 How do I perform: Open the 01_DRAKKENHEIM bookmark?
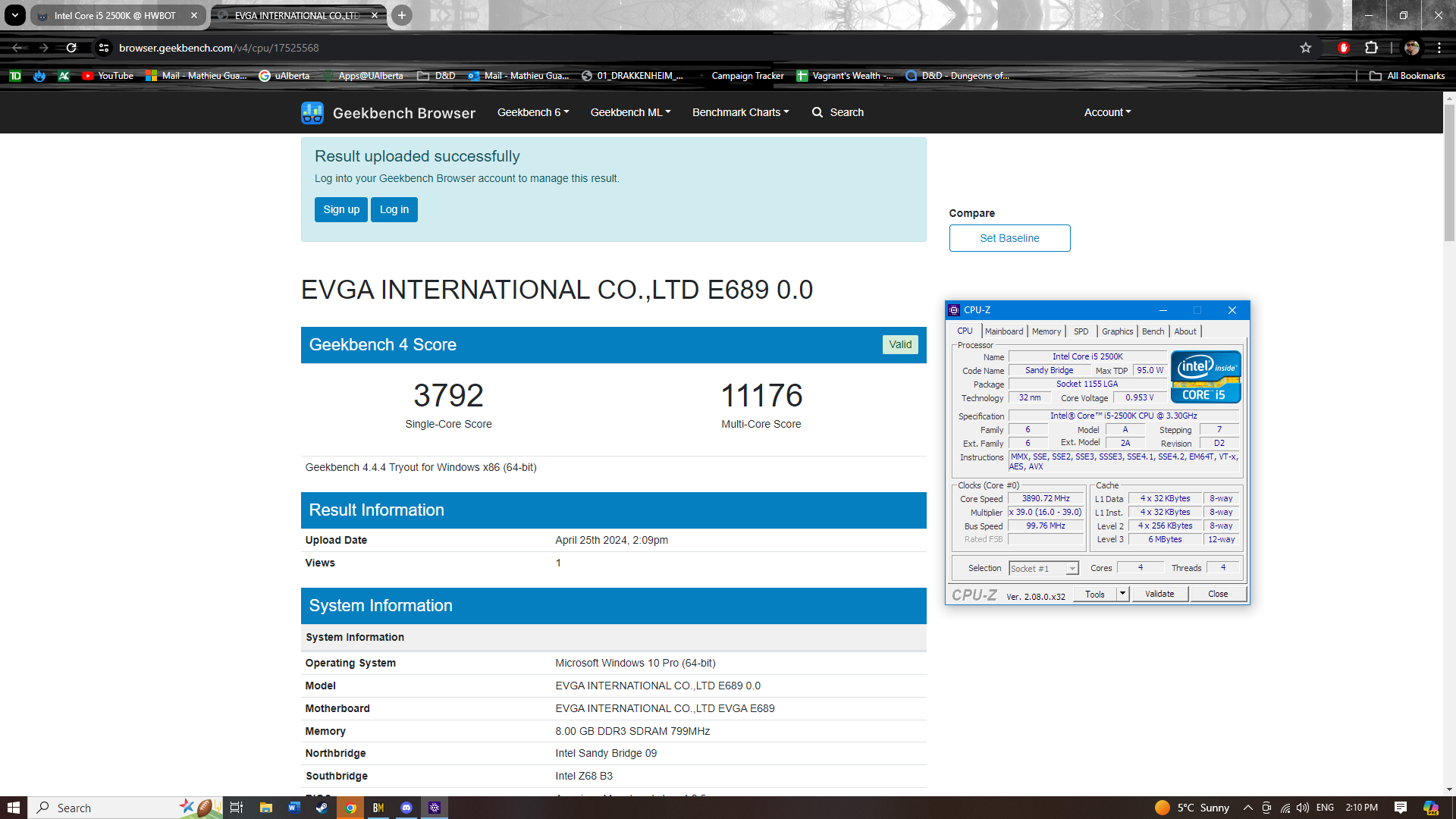[632, 76]
